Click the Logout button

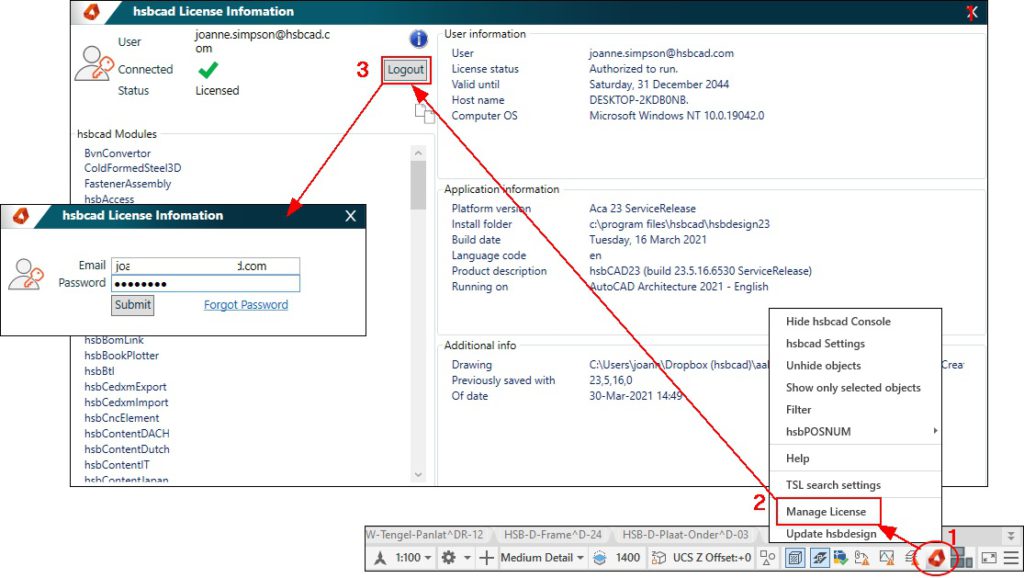pos(406,70)
